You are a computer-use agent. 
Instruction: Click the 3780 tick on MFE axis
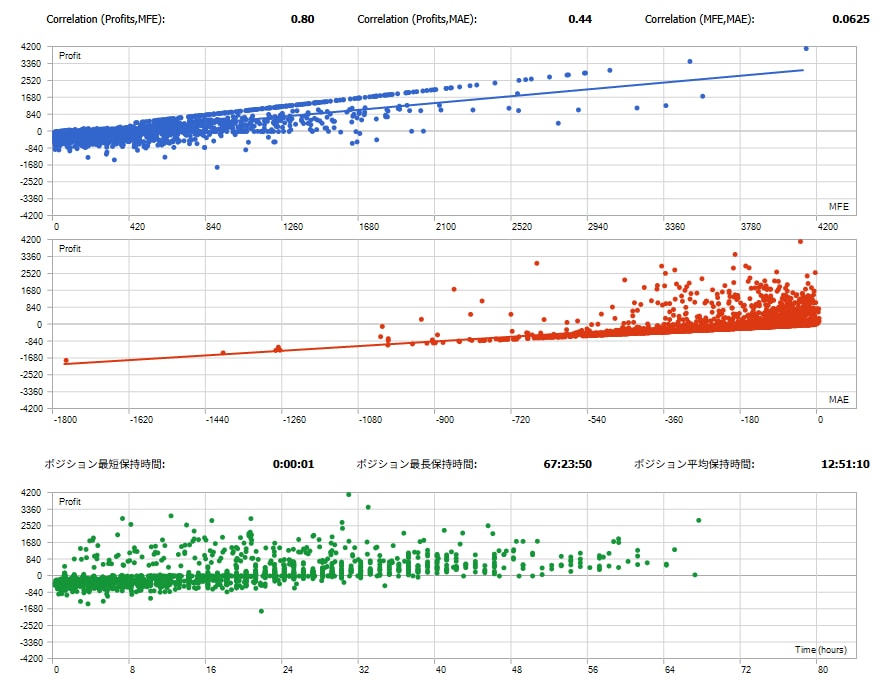click(751, 227)
